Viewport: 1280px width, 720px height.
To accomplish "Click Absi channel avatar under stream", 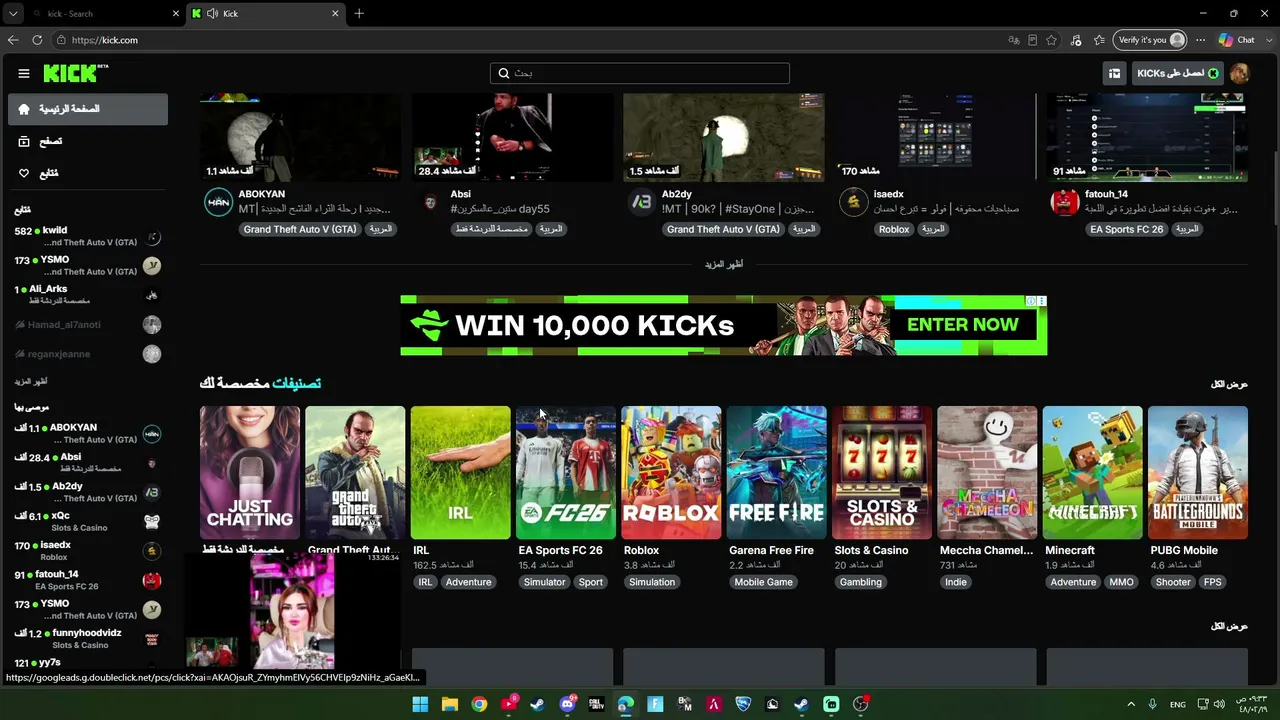I will [430, 202].
